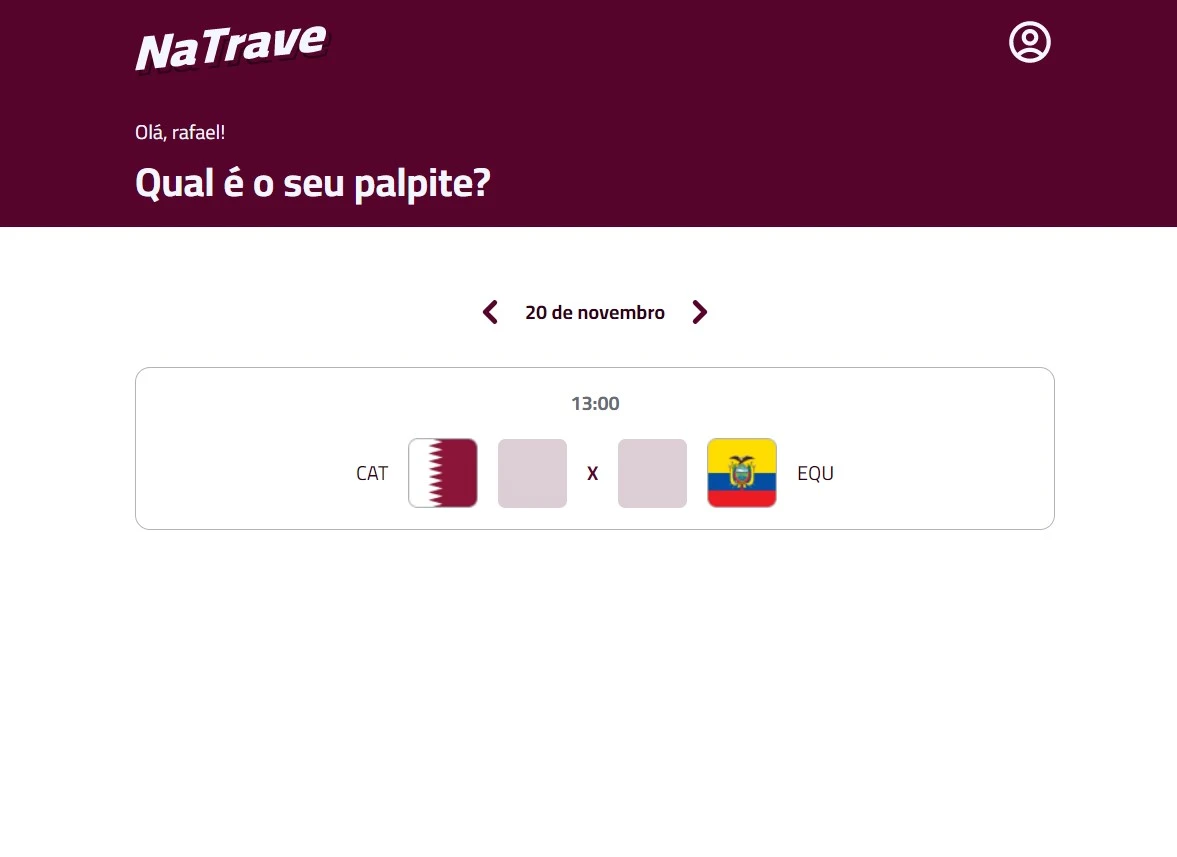Focus the CAT score input box
The width and height of the screenshot is (1177, 857).
pyautogui.click(x=532, y=473)
